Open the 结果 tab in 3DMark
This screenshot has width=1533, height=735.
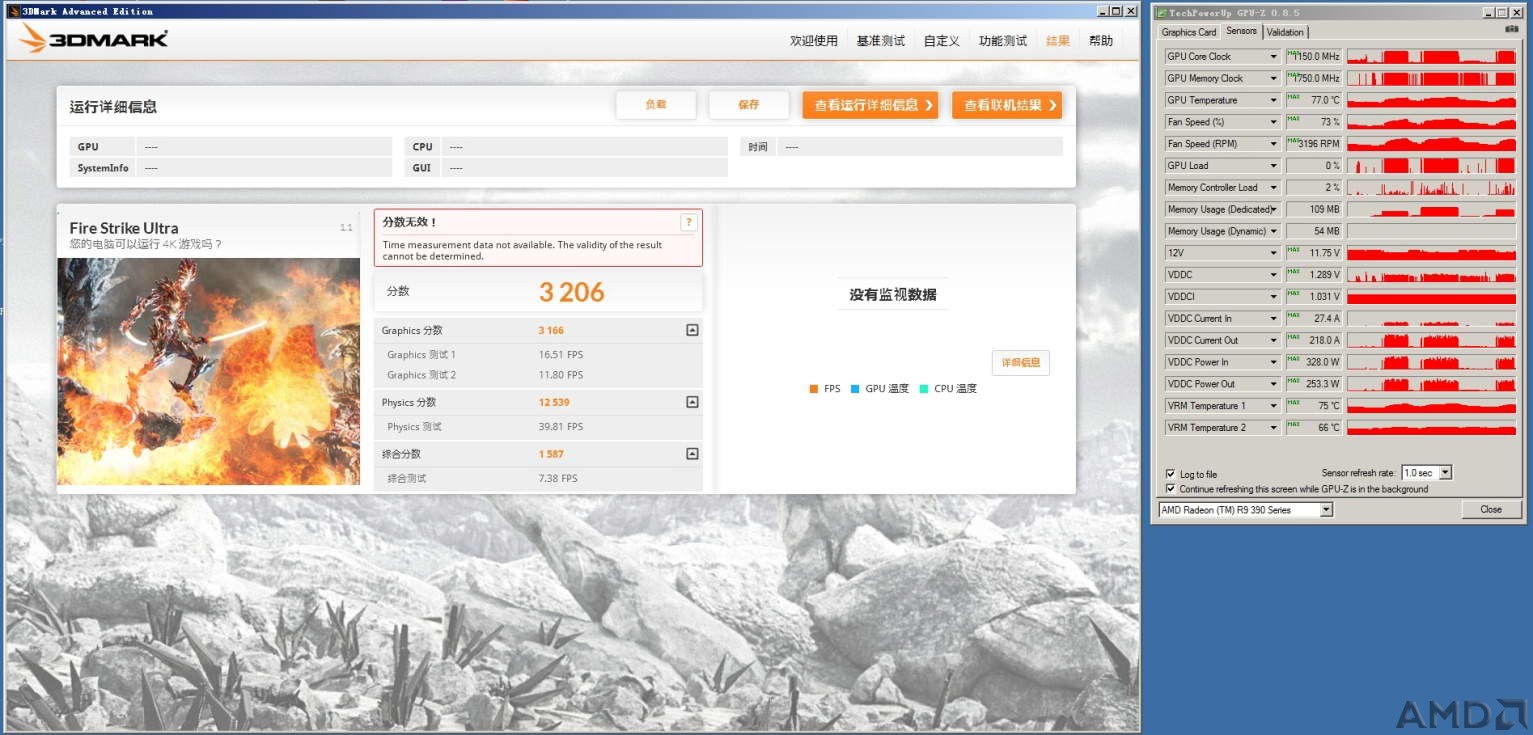(1058, 41)
